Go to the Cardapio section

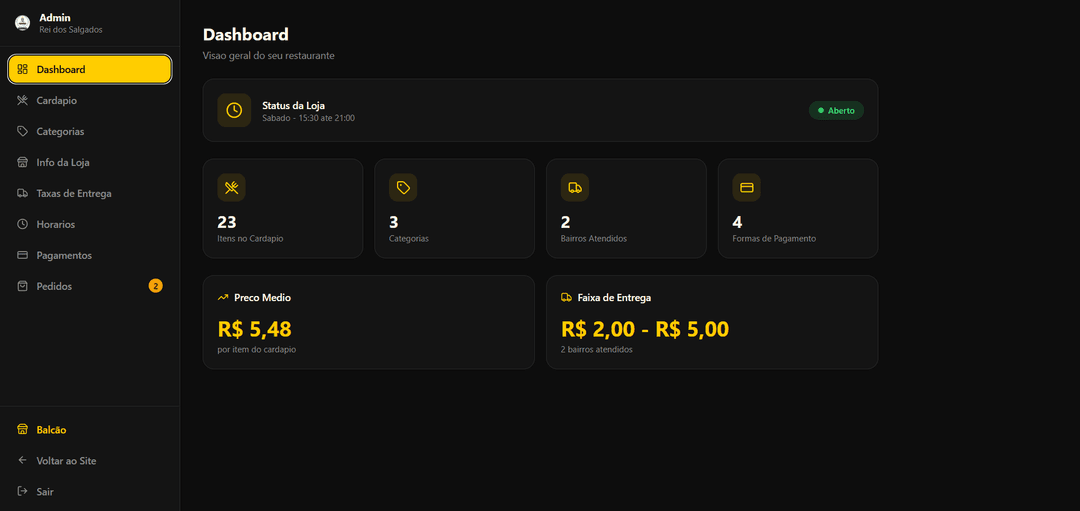coord(57,100)
